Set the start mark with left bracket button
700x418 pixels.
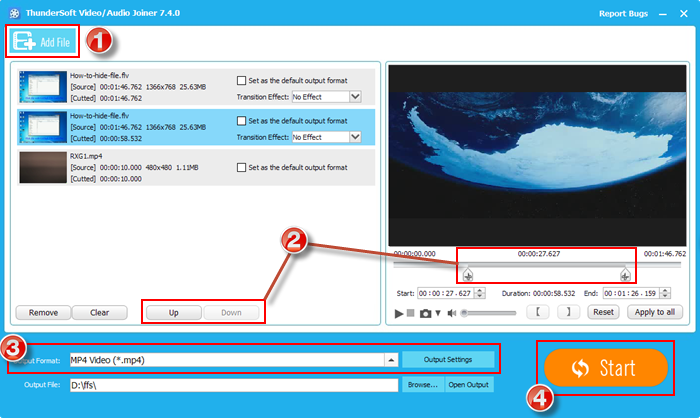(x=539, y=312)
